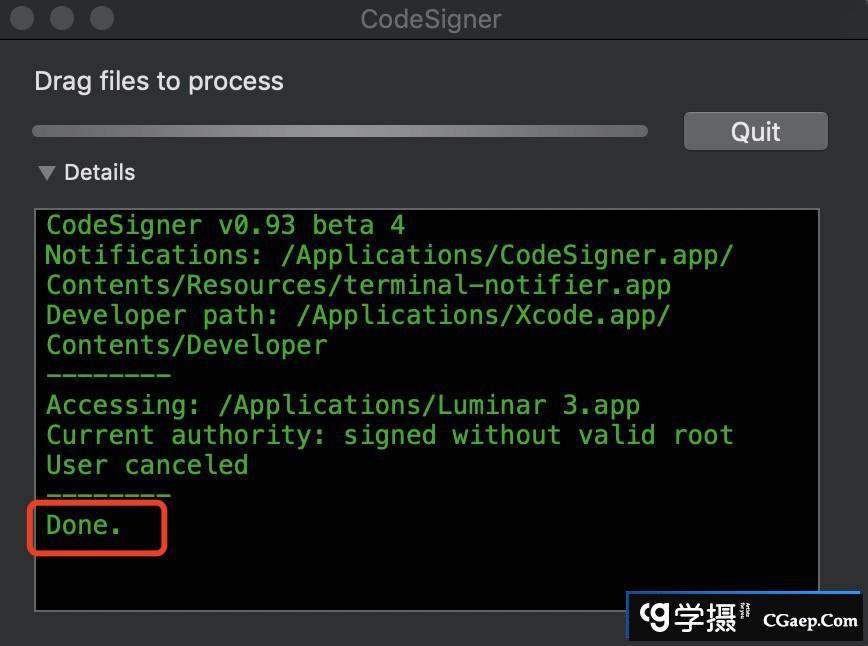Image resolution: width=868 pixels, height=646 pixels.
Task: Click the 'Current authority' log line
Action: point(389,435)
